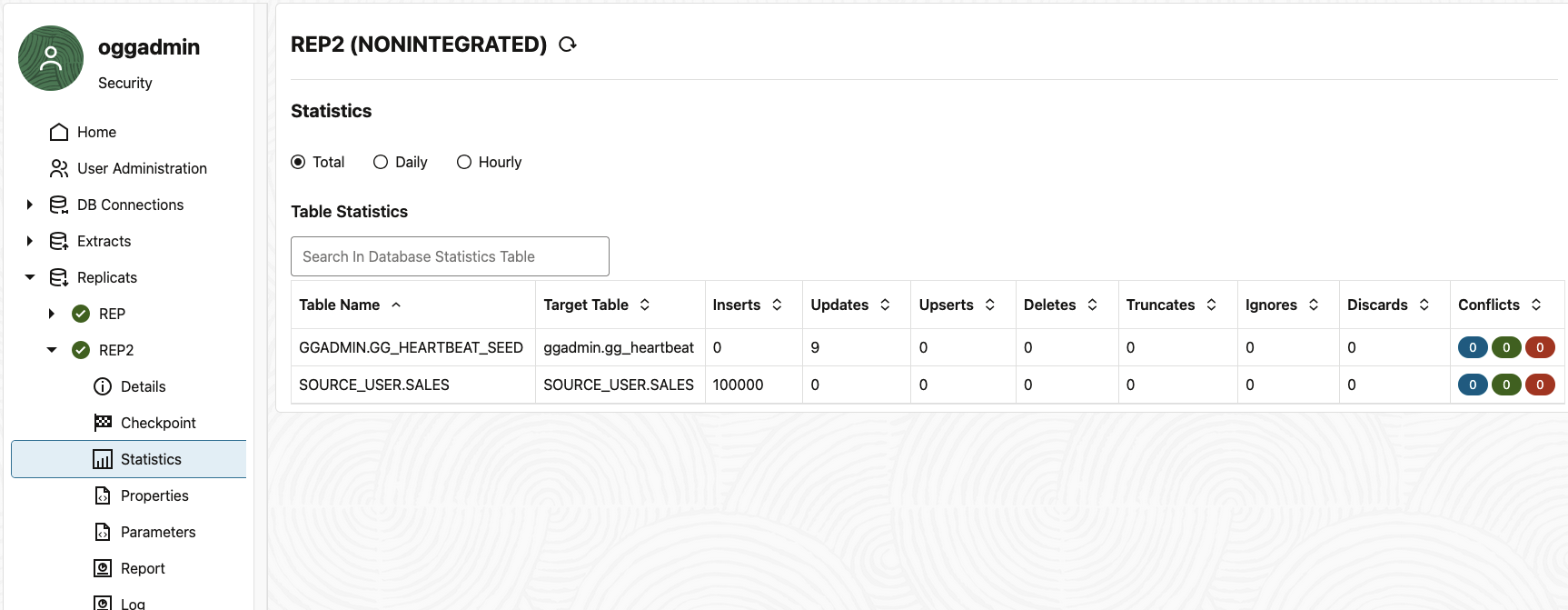The width and height of the screenshot is (1568, 610).
Task: Open User Administration page
Action: (142, 168)
